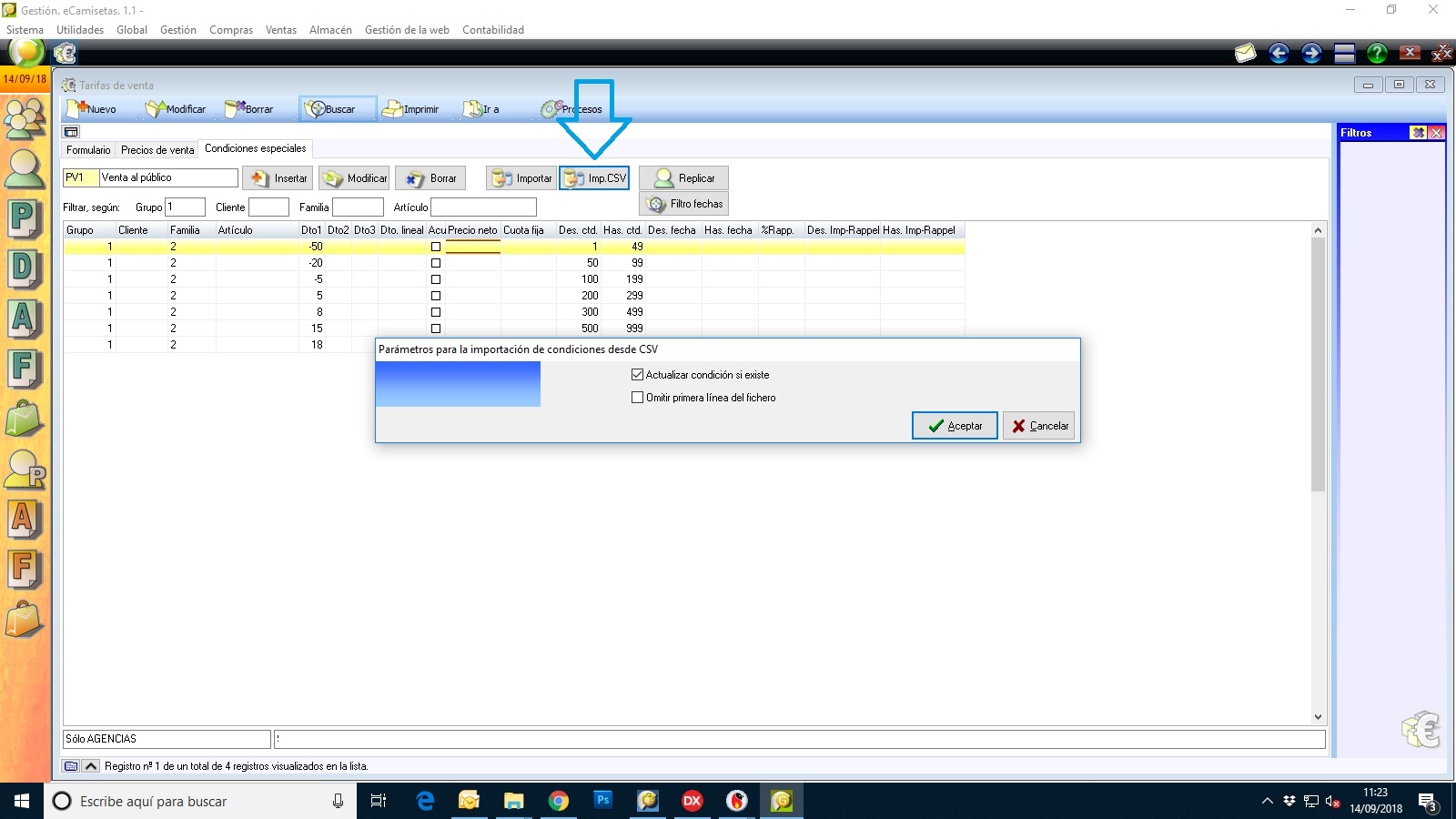The width and height of the screenshot is (1456, 819).
Task: Click the small grid icon below the Nuevo button
Action: pos(71,132)
